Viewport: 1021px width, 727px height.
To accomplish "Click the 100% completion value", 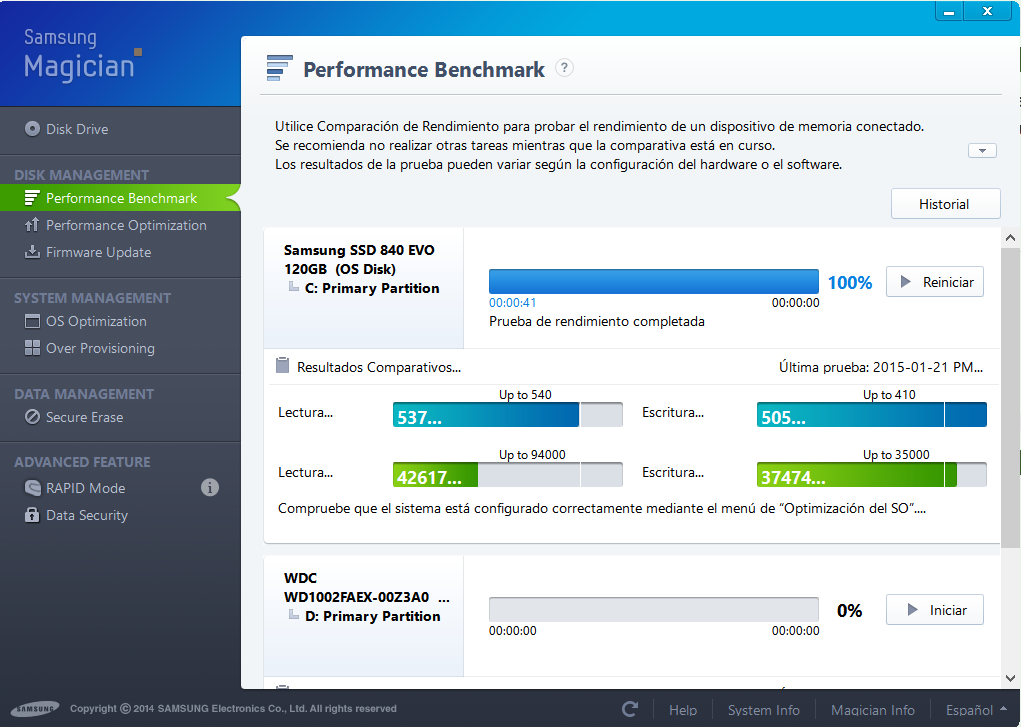I will pos(850,282).
